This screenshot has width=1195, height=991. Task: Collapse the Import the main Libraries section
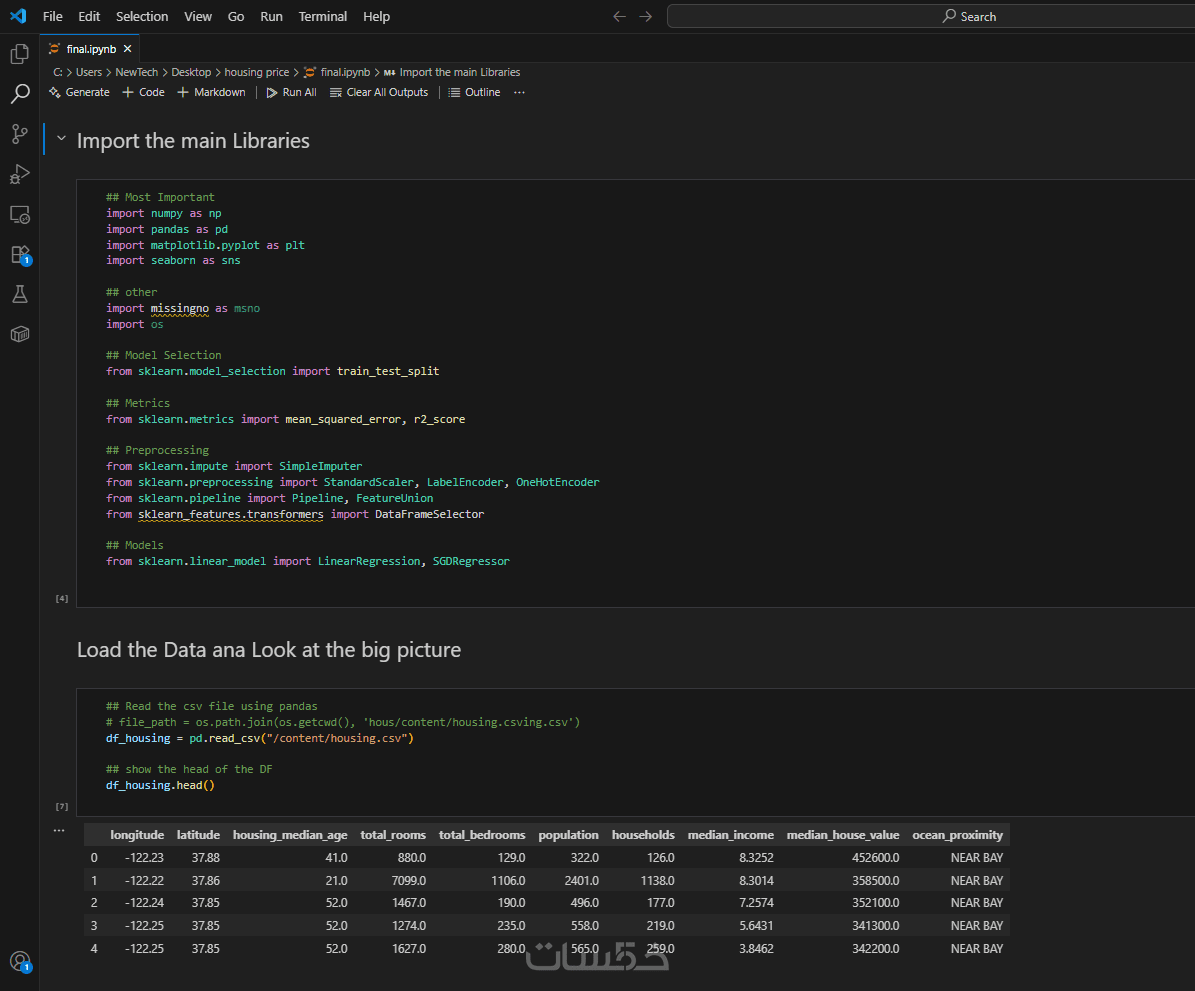pos(62,141)
